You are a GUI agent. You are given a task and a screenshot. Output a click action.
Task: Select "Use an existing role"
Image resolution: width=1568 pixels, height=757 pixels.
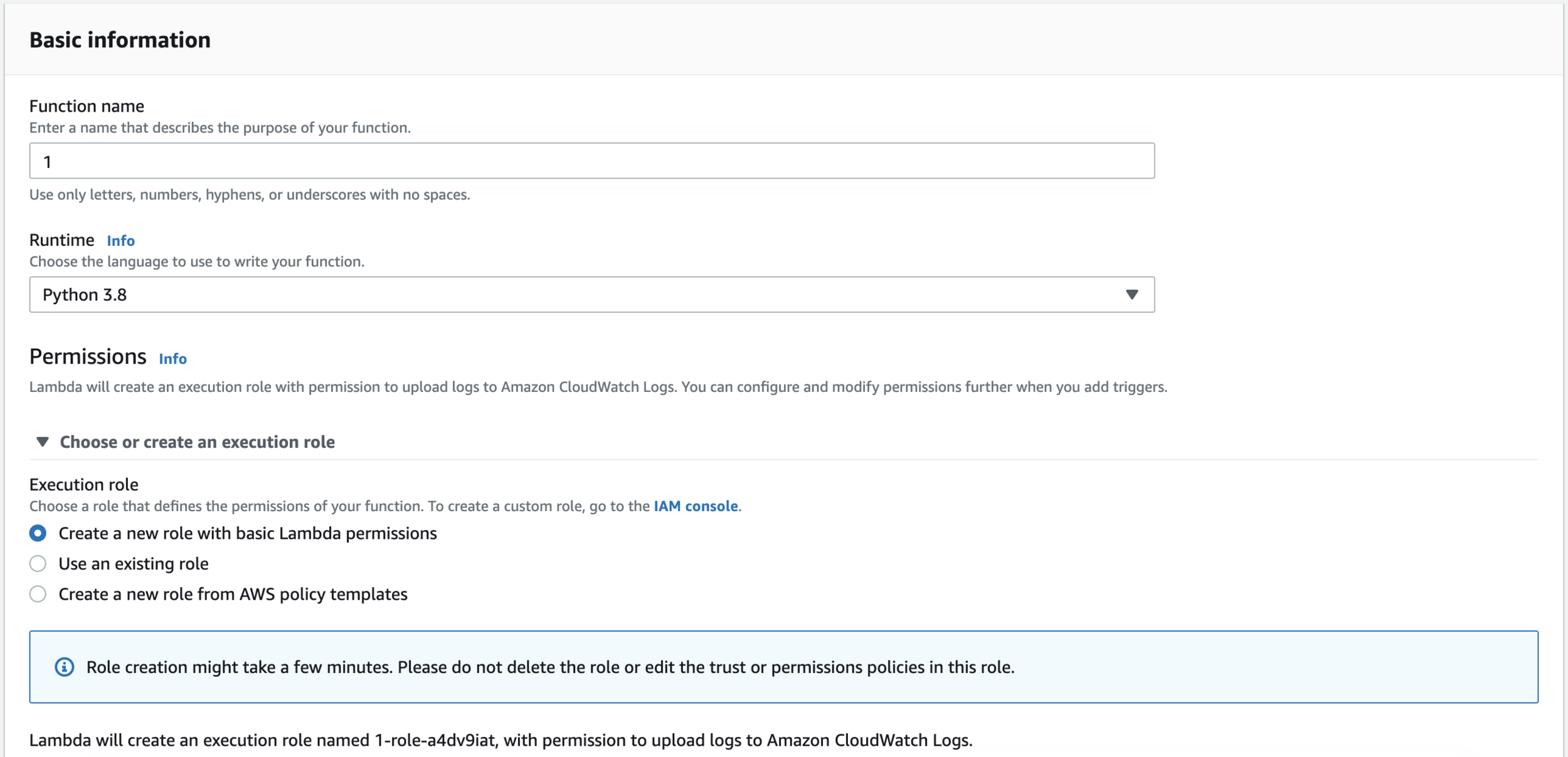[38, 563]
